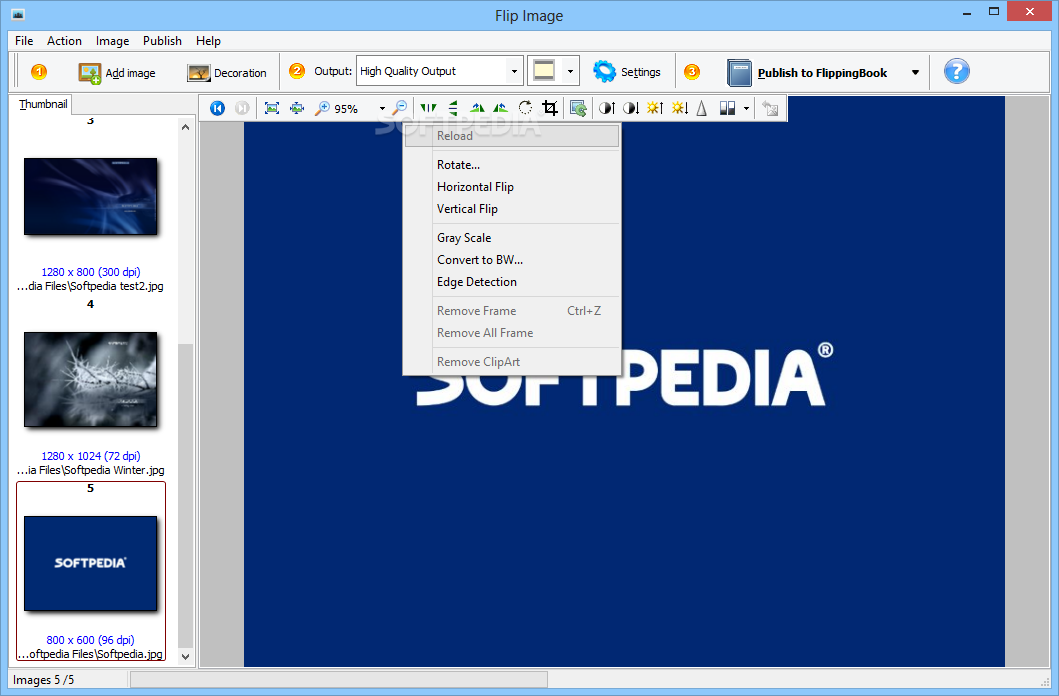Click the black-white effects icon

click(x=727, y=108)
